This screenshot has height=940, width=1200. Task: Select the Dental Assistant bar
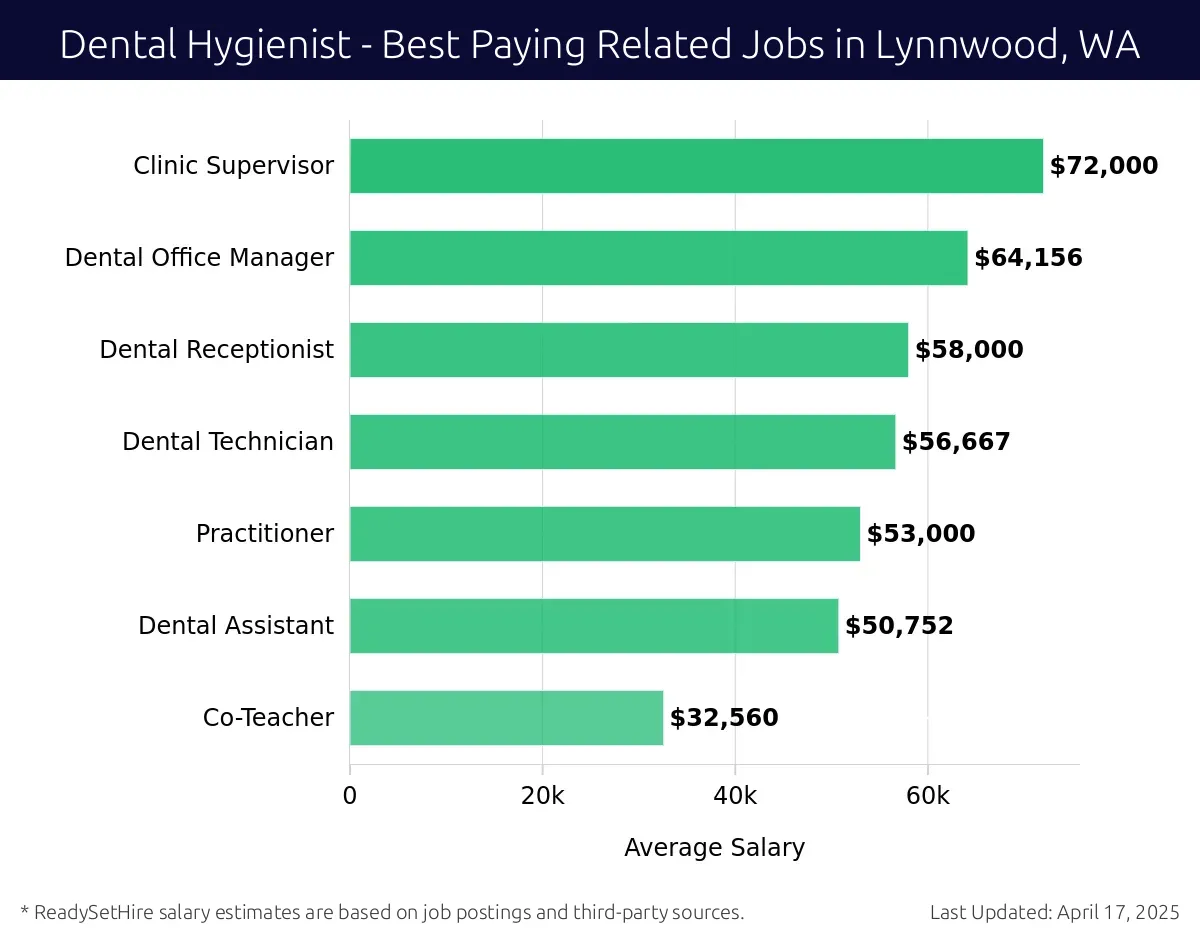[594, 626]
